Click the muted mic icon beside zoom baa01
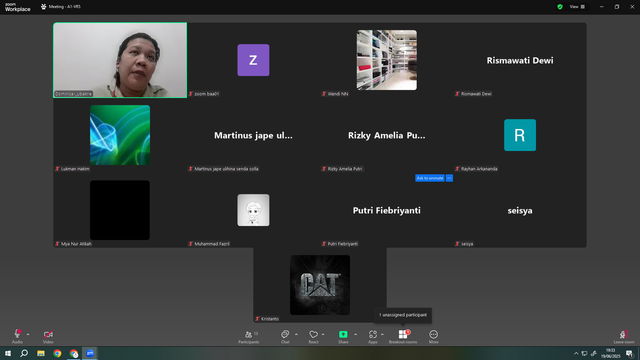 (x=191, y=94)
